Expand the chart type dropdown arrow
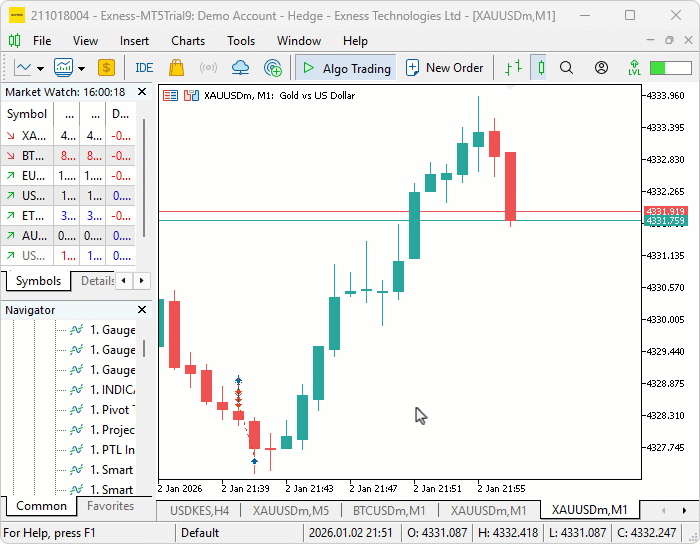700x544 pixels. click(x=40, y=69)
